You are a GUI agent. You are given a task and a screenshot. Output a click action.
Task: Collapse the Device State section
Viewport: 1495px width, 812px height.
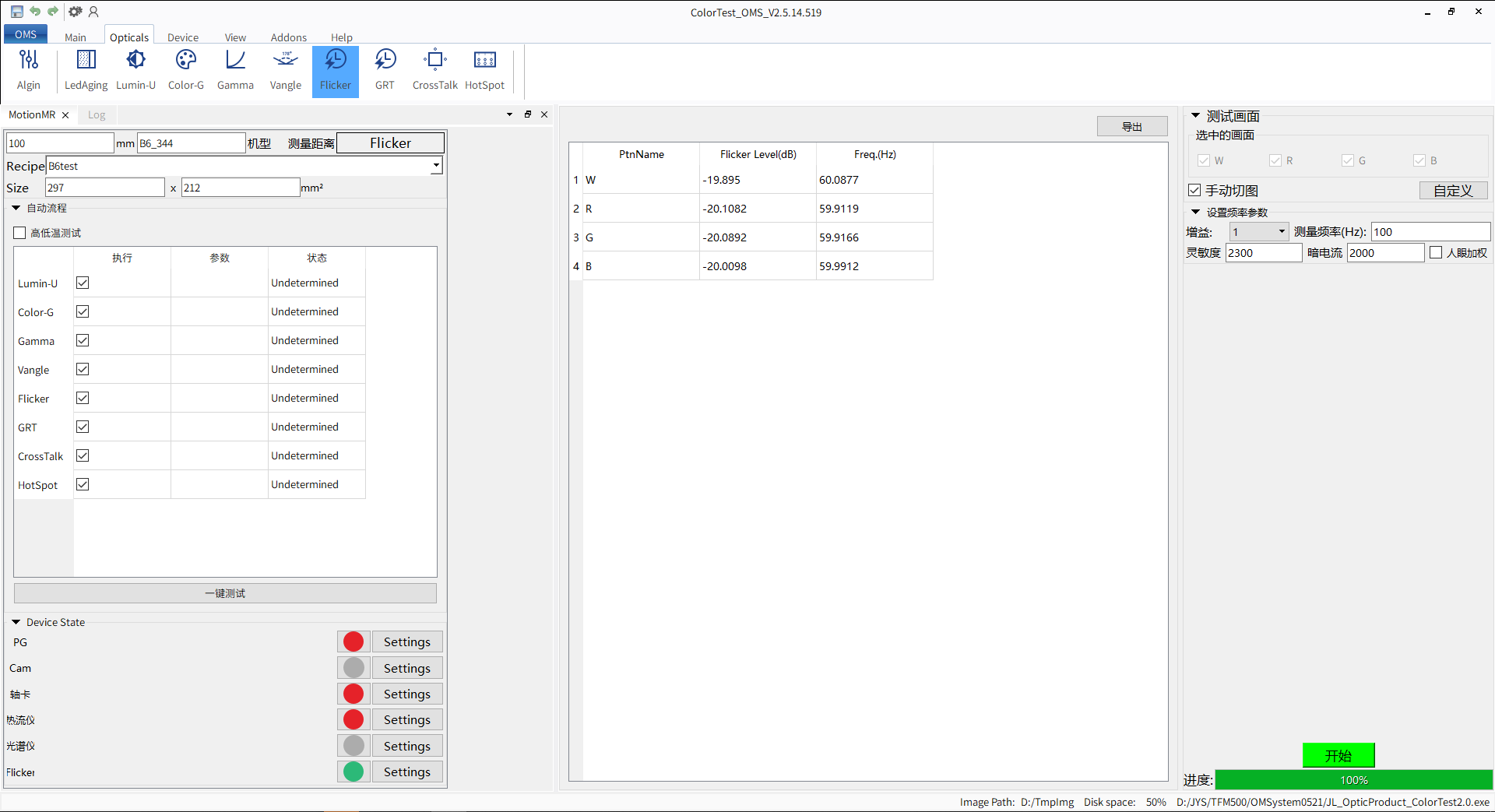pos(16,622)
